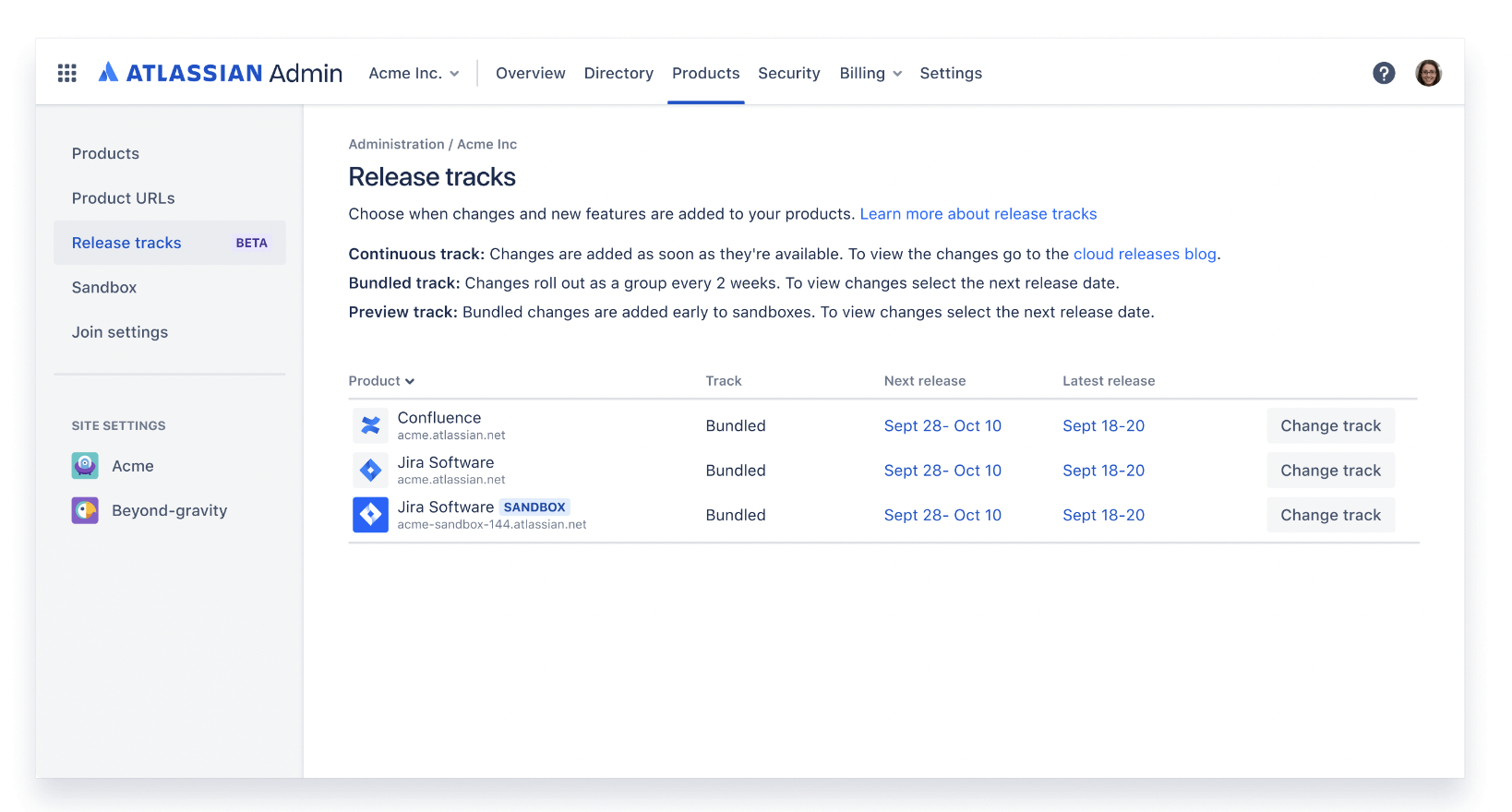
Task: Open Confluence next release Sept 28- Oct 10
Action: 942,425
